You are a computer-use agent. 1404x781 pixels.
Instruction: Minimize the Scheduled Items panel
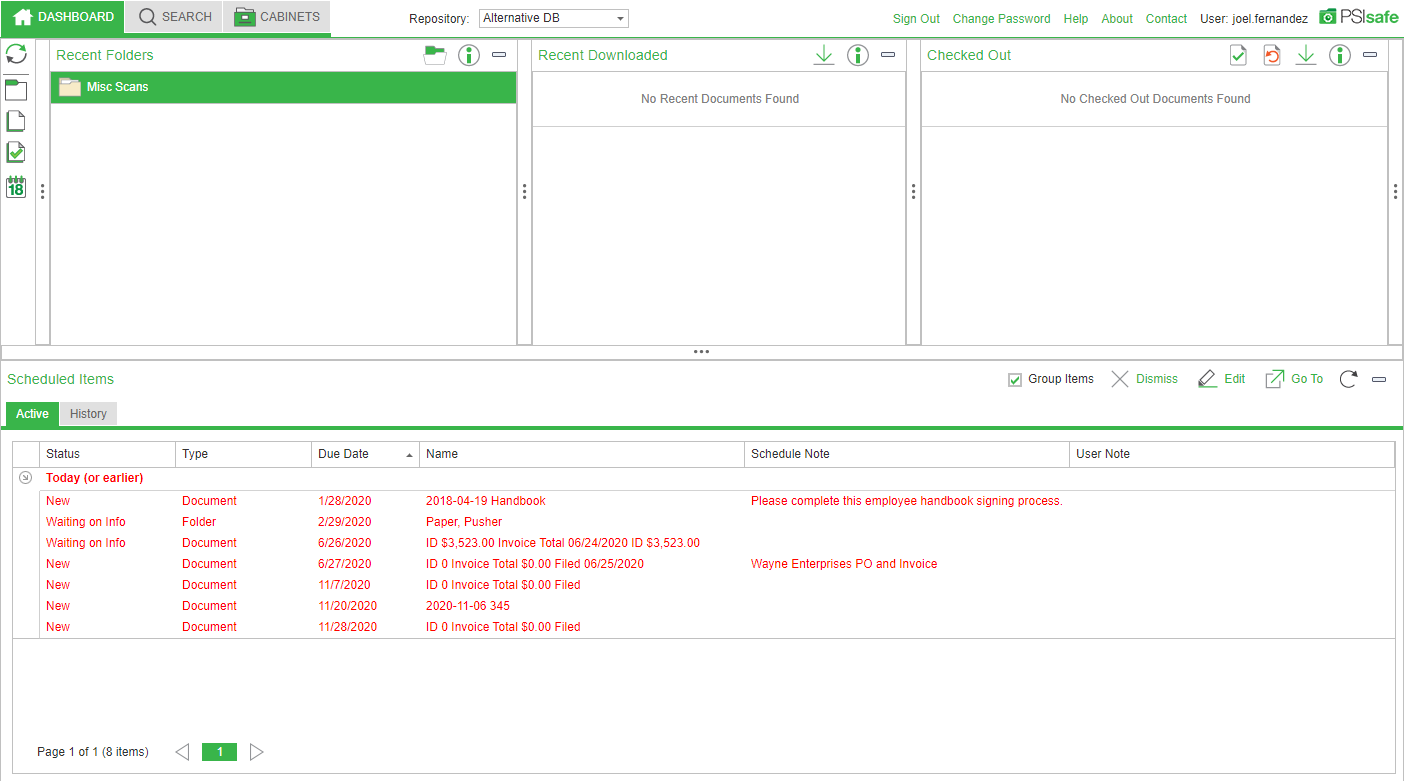[1379, 379]
